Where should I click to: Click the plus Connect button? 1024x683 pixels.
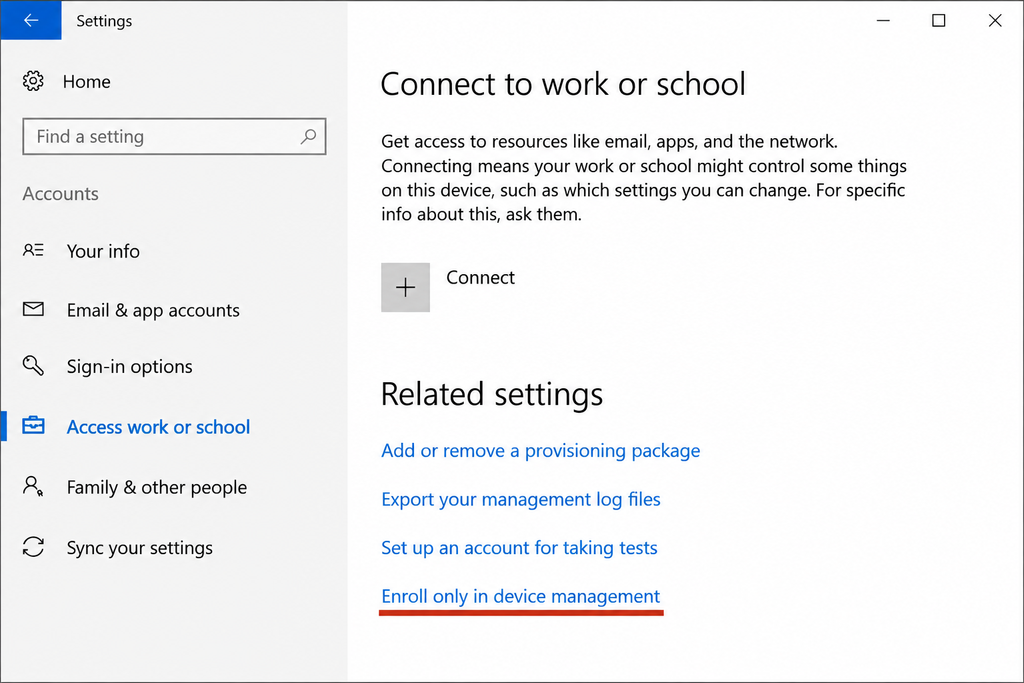pyautogui.click(x=406, y=287)
